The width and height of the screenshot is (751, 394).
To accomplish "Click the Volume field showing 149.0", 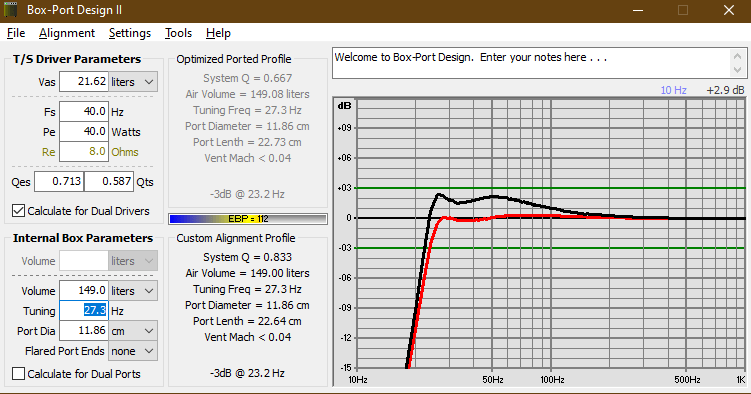I will (x=84, y=291).
